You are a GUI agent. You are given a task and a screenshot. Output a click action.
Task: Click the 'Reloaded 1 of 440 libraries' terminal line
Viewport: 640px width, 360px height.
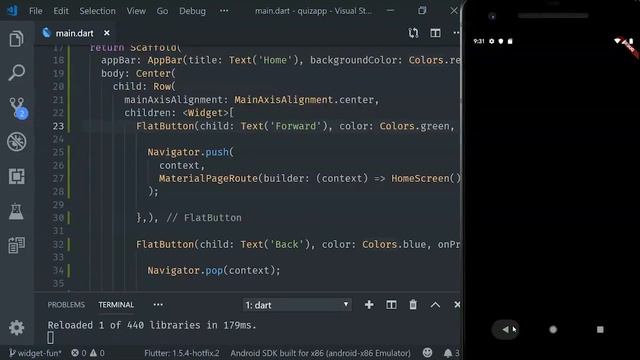[x=152, y=325]
